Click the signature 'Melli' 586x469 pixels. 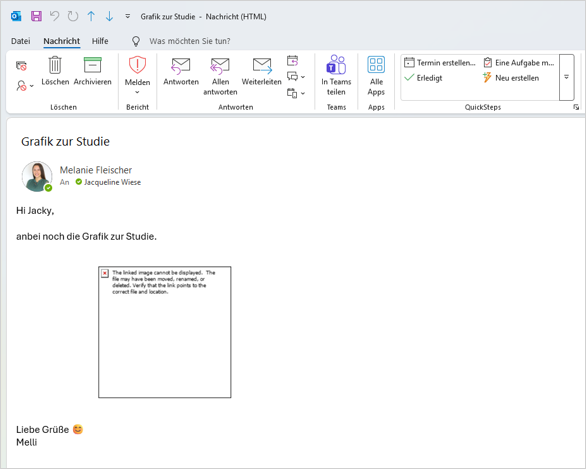[27, 442]
